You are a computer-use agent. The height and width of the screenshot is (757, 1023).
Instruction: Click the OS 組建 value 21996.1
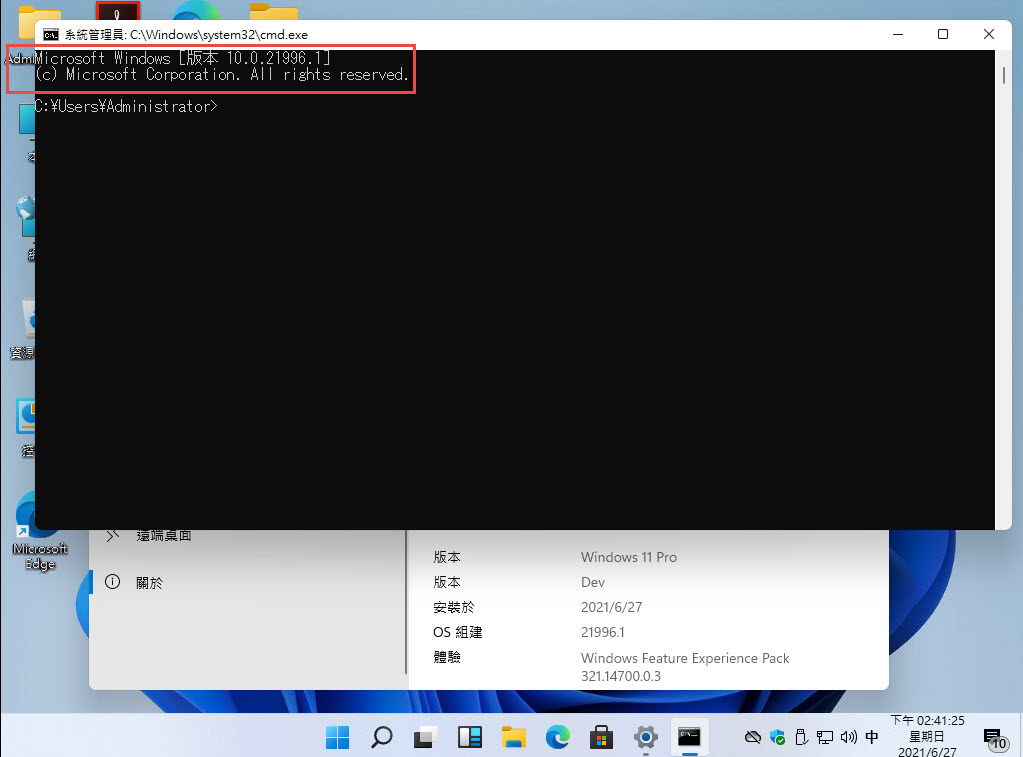[603, 632]
